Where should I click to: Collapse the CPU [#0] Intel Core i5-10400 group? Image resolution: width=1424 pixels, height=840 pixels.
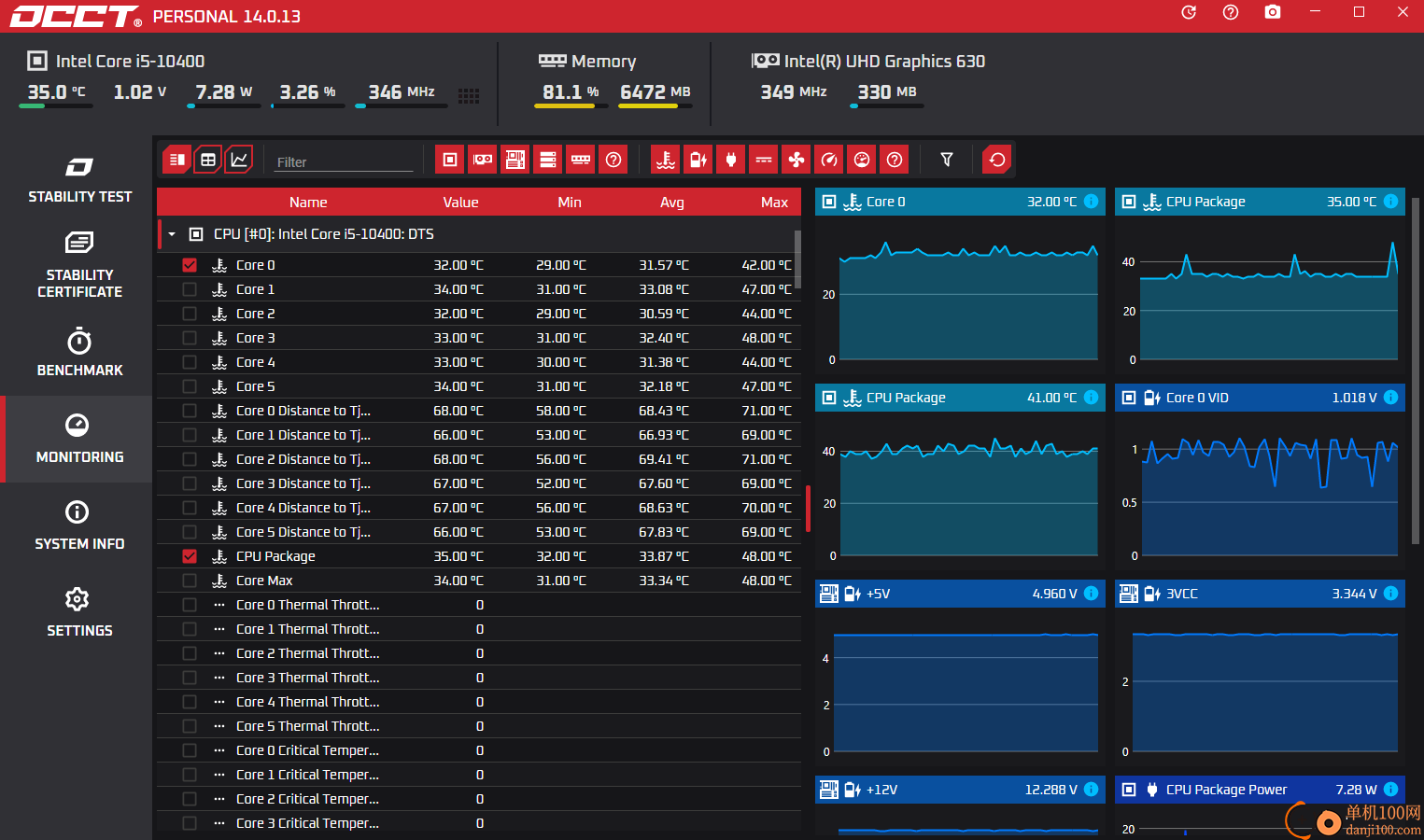[172, 234]
